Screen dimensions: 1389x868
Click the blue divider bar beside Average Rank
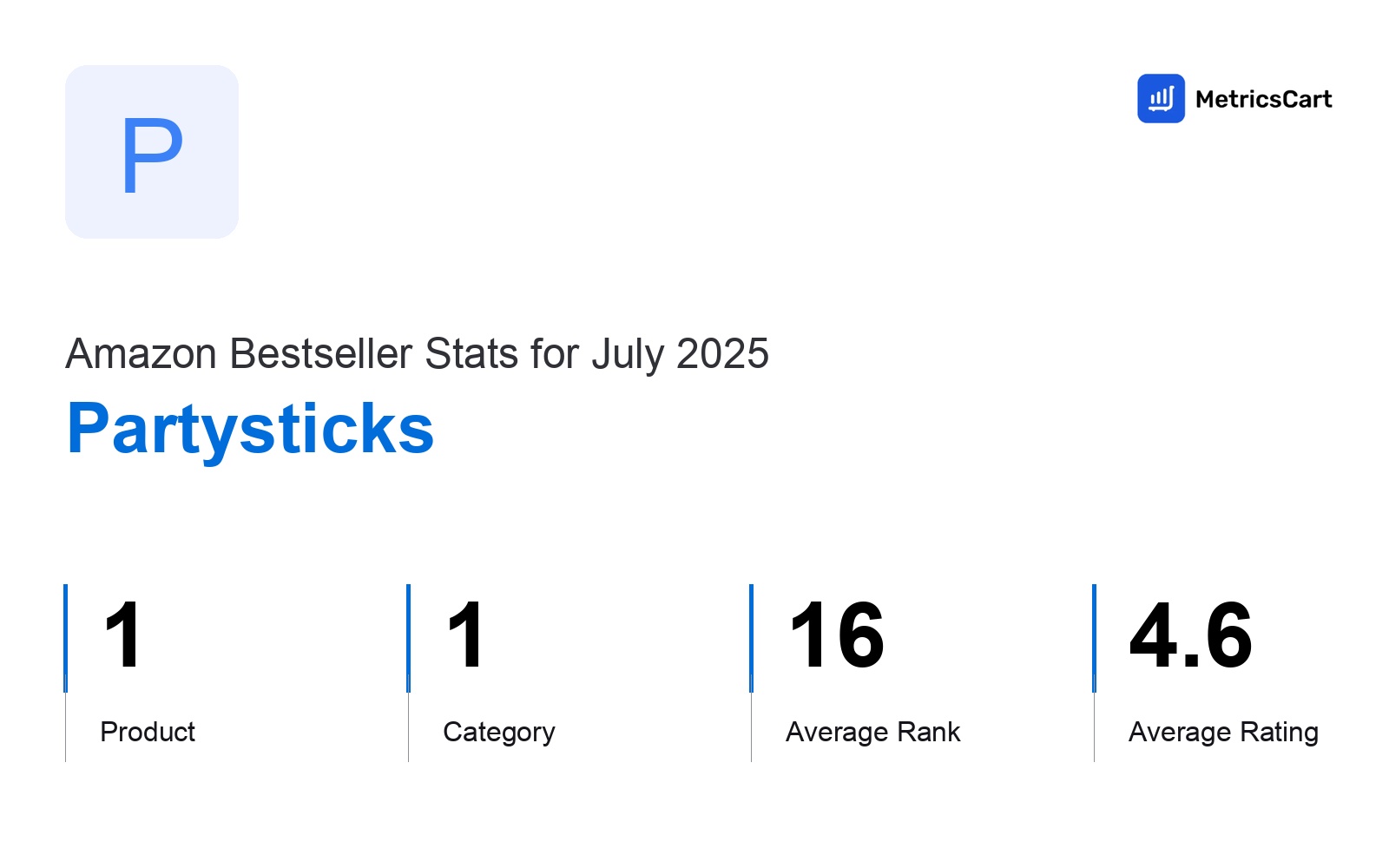[751, 638]
